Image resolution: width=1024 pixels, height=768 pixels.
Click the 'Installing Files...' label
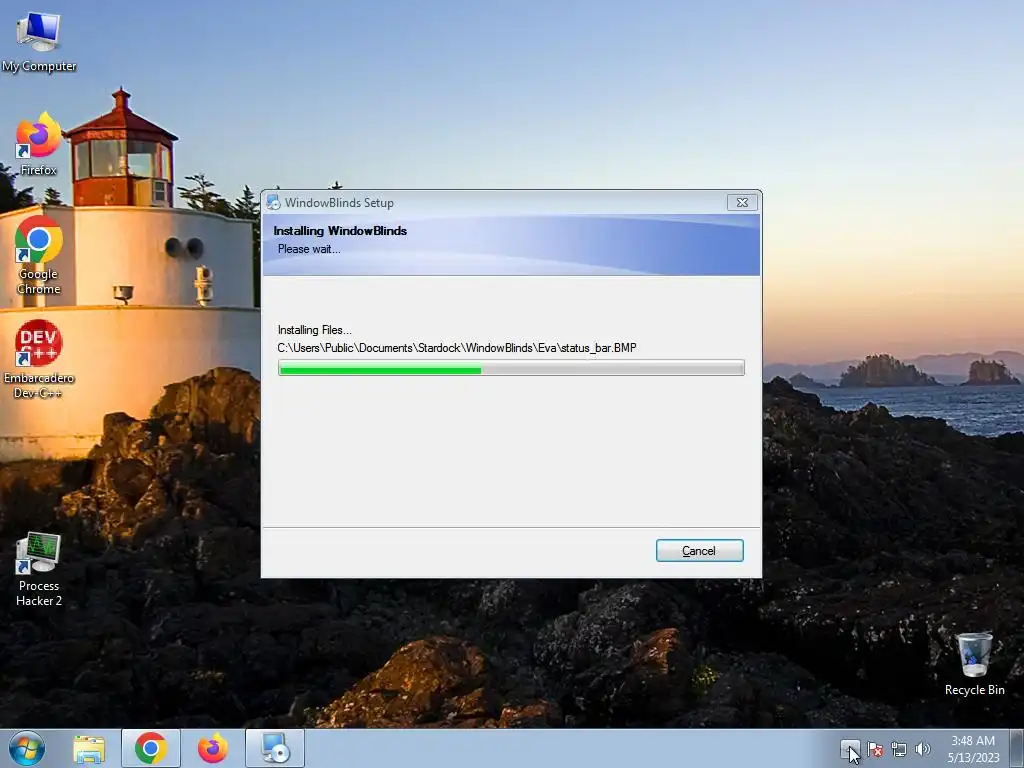[314, 330]
